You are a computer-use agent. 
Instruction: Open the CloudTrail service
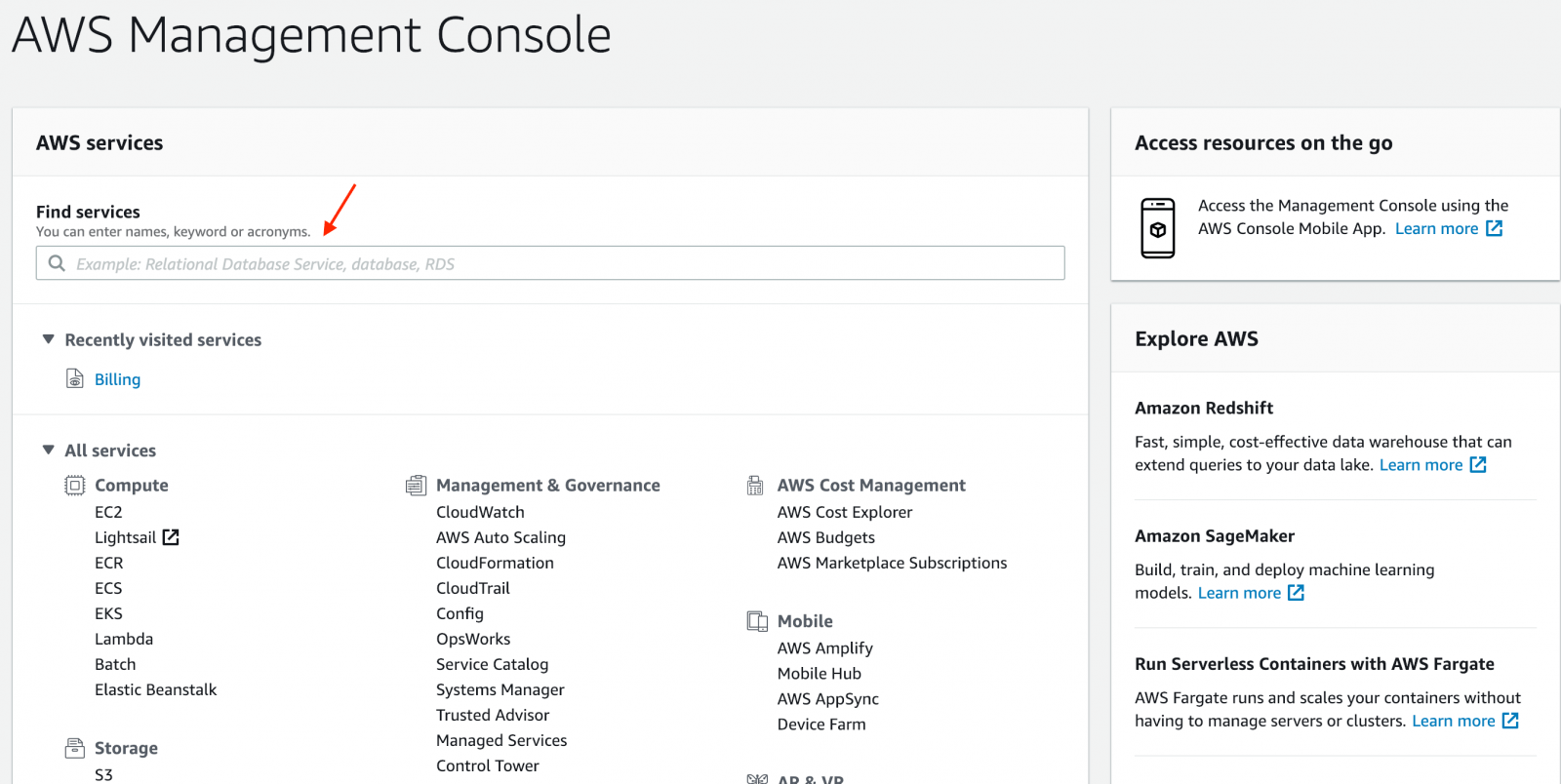pyautogui.click(x=473, y=588)
